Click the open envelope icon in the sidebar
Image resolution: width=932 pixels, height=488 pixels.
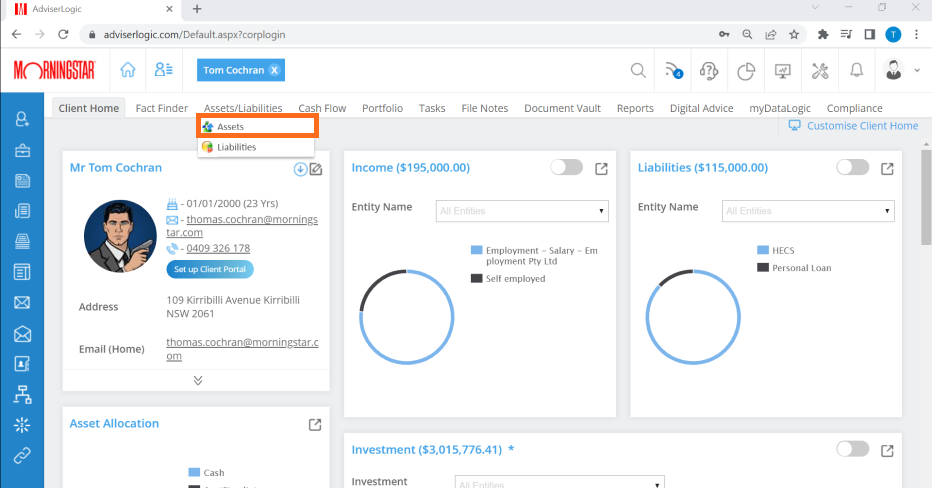tap(22, 334)
